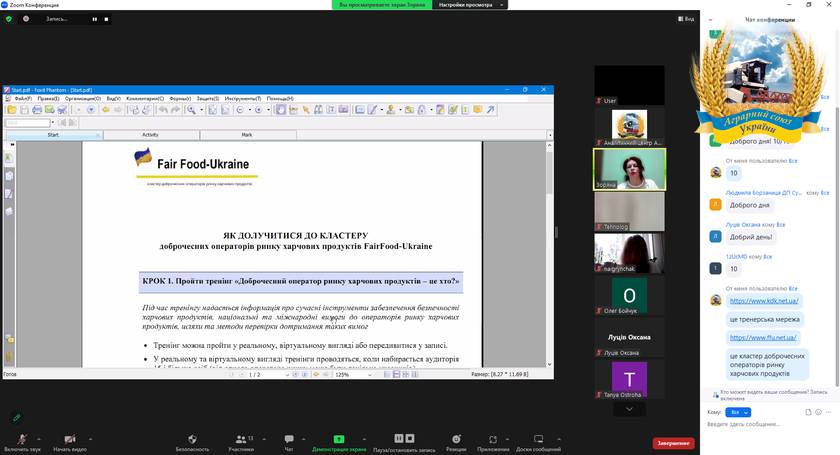The width and height of the screenshot is (840, 455).
Task: Stop recording in bottom Zoom toolbar
Action: pyautogui.click(x=410, y=438)
